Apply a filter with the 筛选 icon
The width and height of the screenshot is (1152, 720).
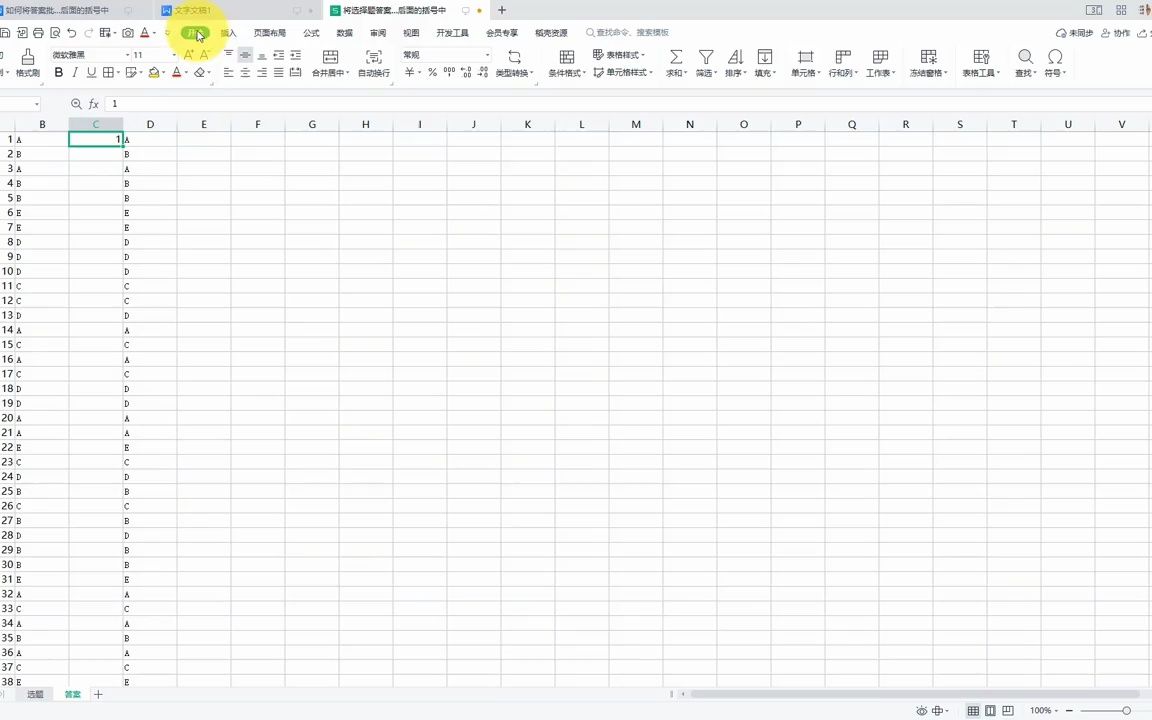706,60
